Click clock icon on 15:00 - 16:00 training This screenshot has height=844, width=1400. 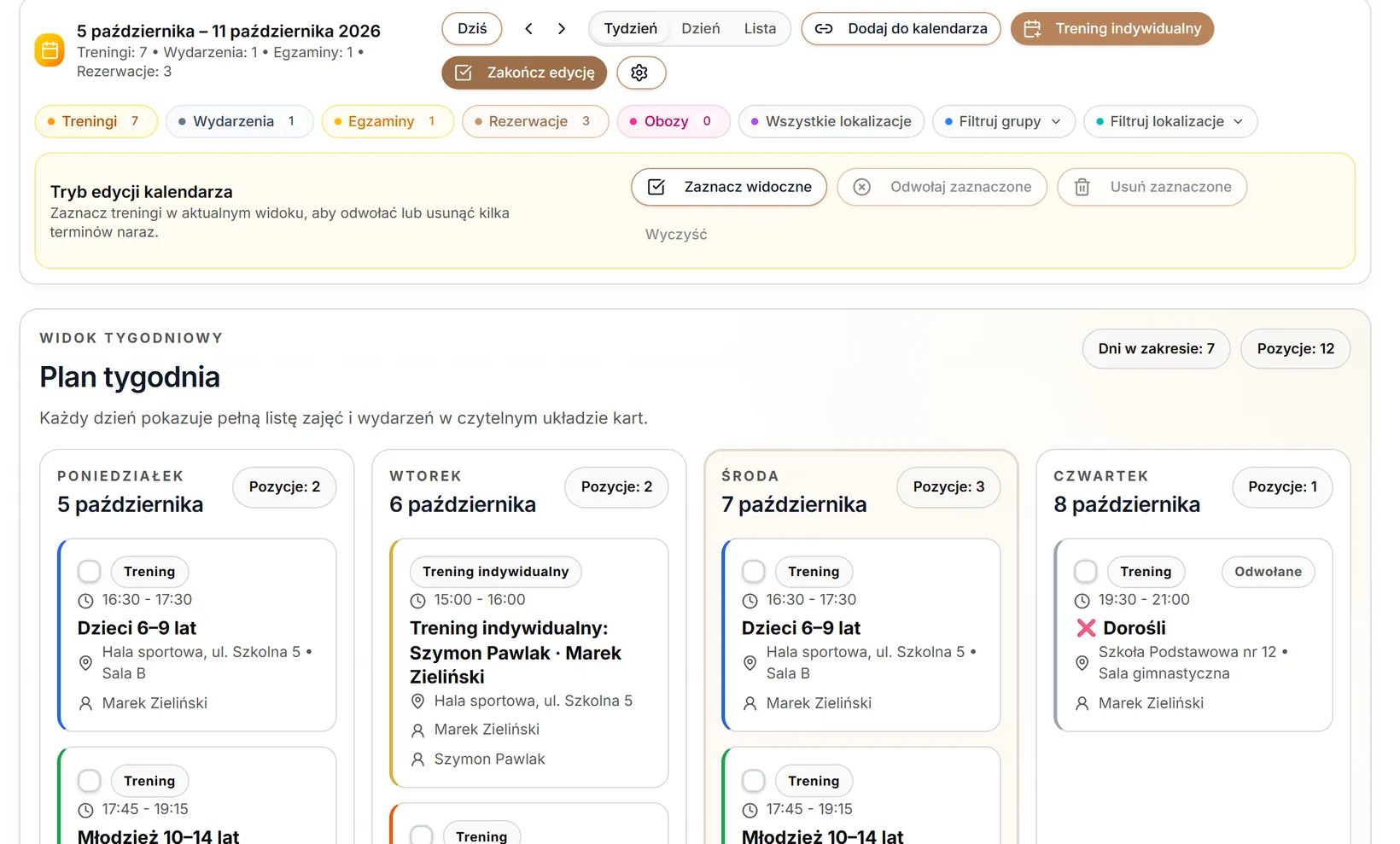(x=417, y=601)
